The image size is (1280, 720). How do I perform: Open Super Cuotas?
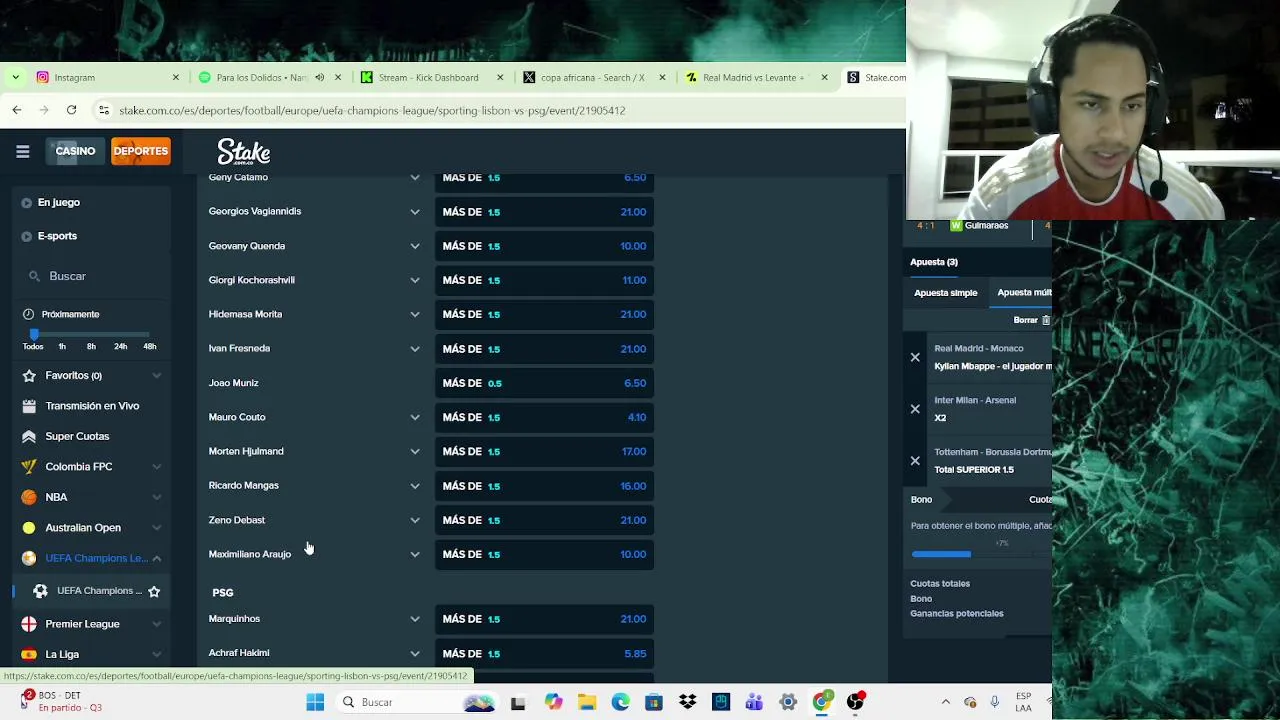pos(77,436)
